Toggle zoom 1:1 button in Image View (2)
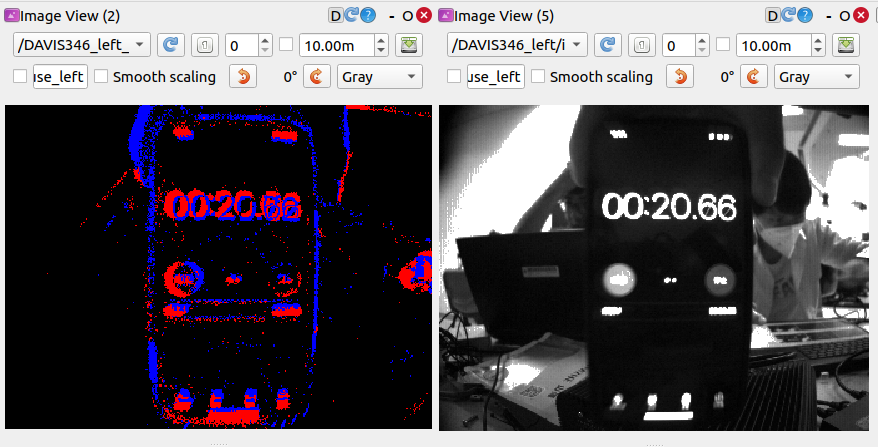Image resolution: width=878 pixels, height=447 pixels. (x=205, y=45)
